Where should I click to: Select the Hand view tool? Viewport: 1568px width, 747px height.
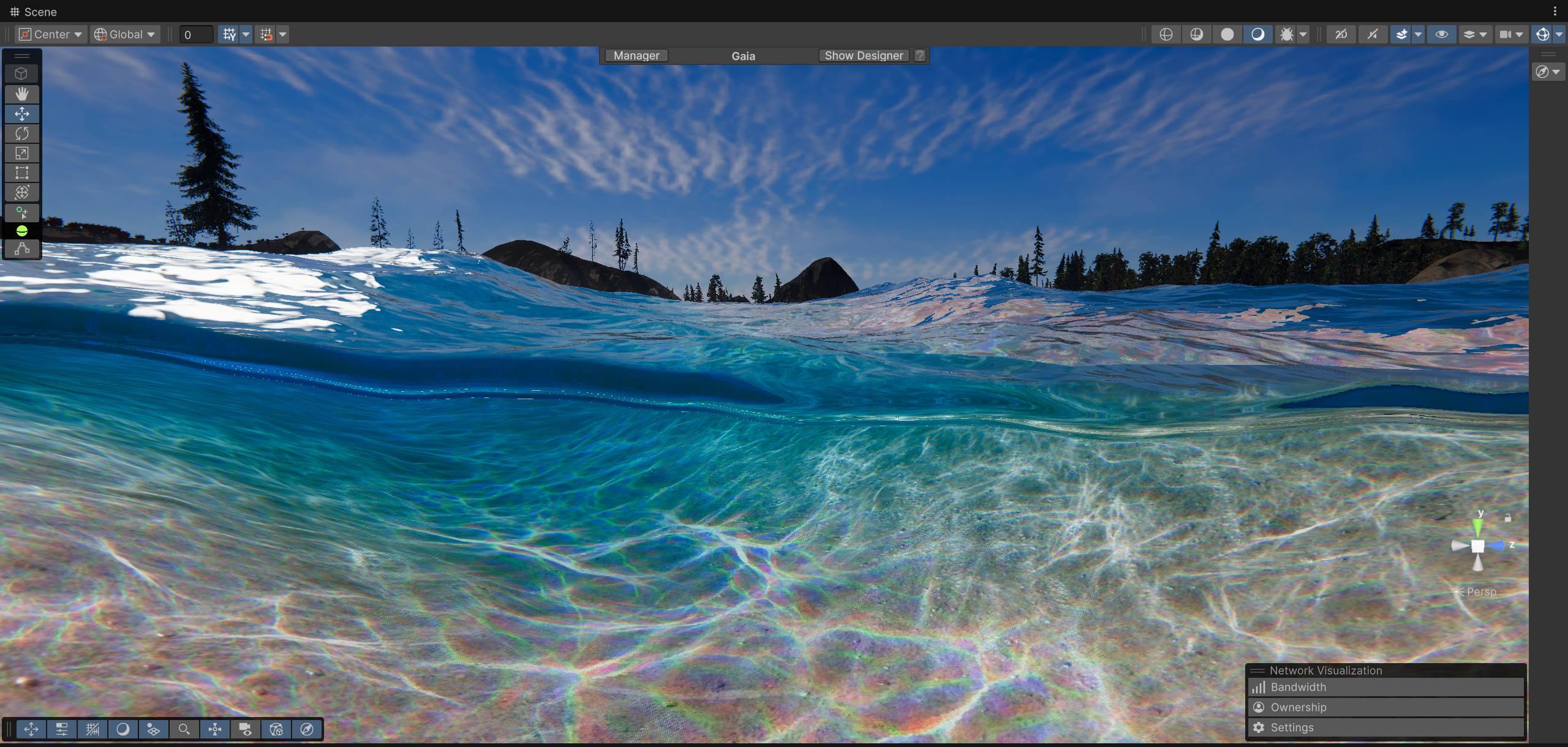[x=22, y=94]
